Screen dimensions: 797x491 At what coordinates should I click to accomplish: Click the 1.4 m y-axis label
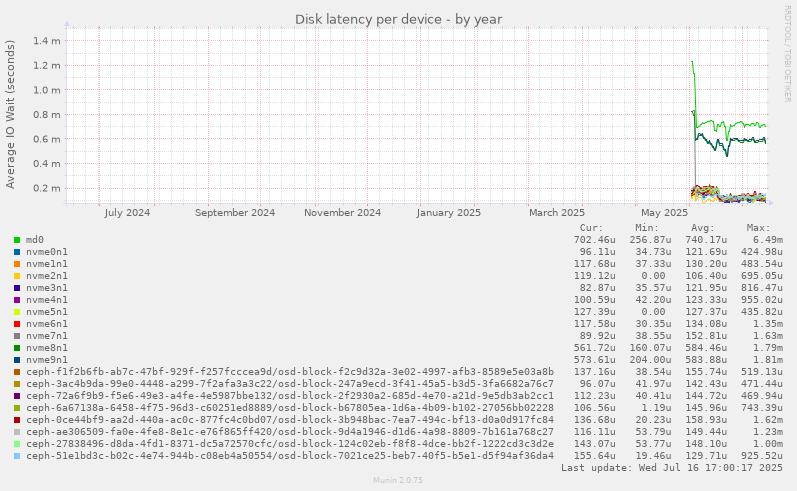point(47,41)
